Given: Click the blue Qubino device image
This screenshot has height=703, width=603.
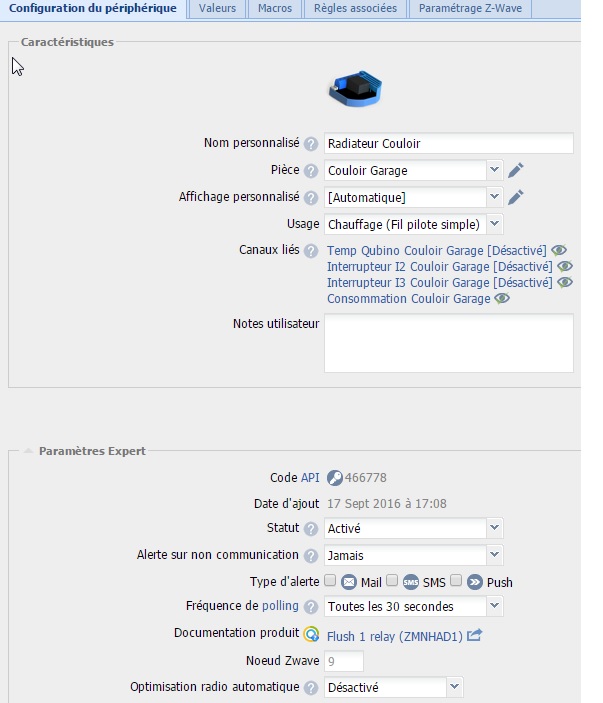Looking at the screenshot, I should [x=356, y=88].
